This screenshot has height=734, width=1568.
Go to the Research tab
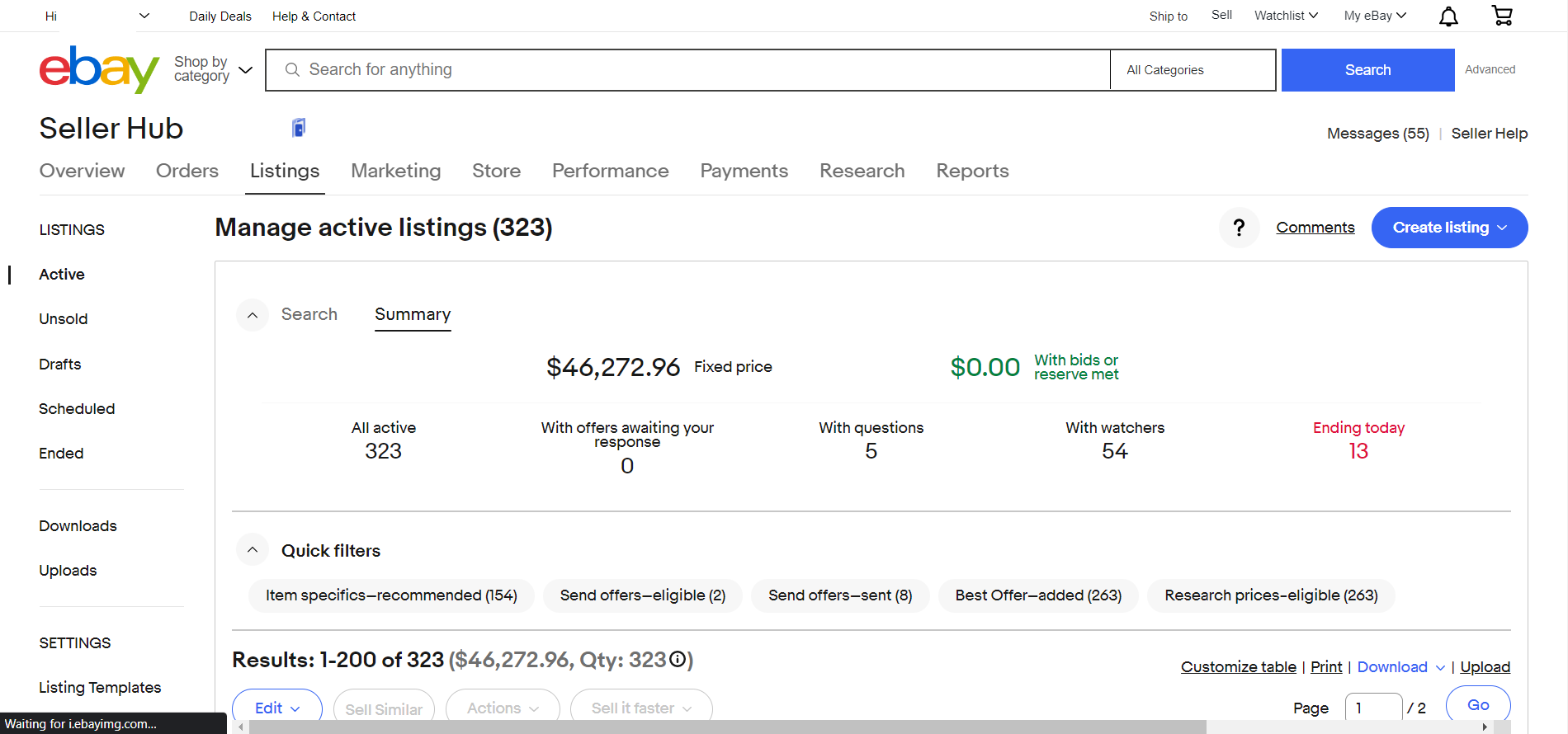(x=862, y=171)
